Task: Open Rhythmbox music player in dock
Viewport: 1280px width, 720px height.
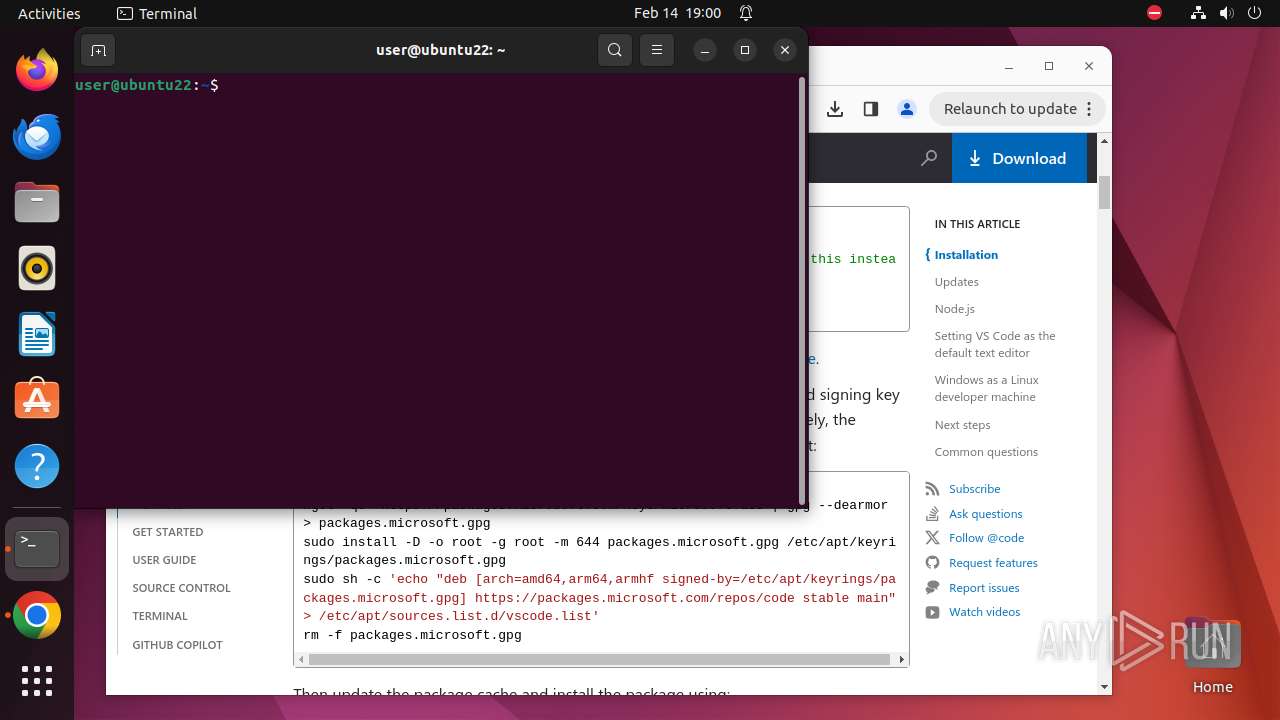Action: tap(37, 269)
